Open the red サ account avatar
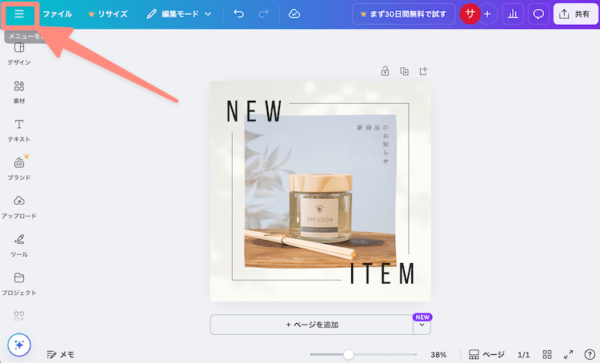The image size is (600, 363). tap(470, 14)
